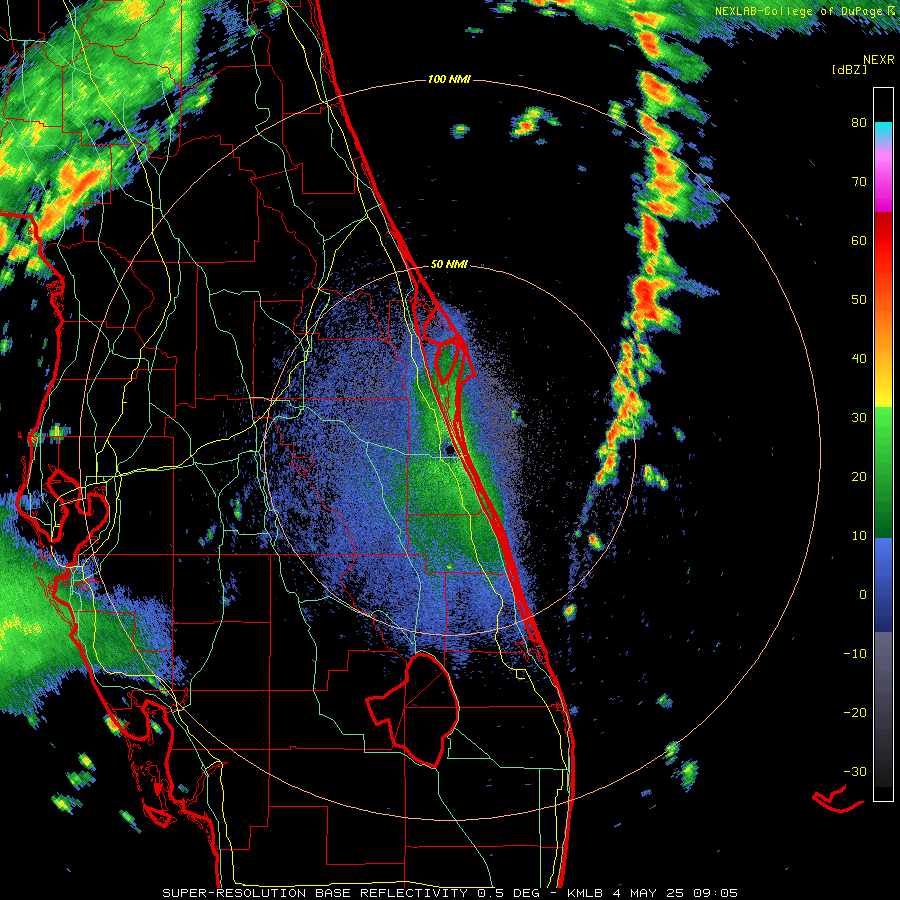Image resolution: width=900 pixels, height=900 pixels.
Task: Click the -20 value on dBZ scale
Action: point(855,713)
